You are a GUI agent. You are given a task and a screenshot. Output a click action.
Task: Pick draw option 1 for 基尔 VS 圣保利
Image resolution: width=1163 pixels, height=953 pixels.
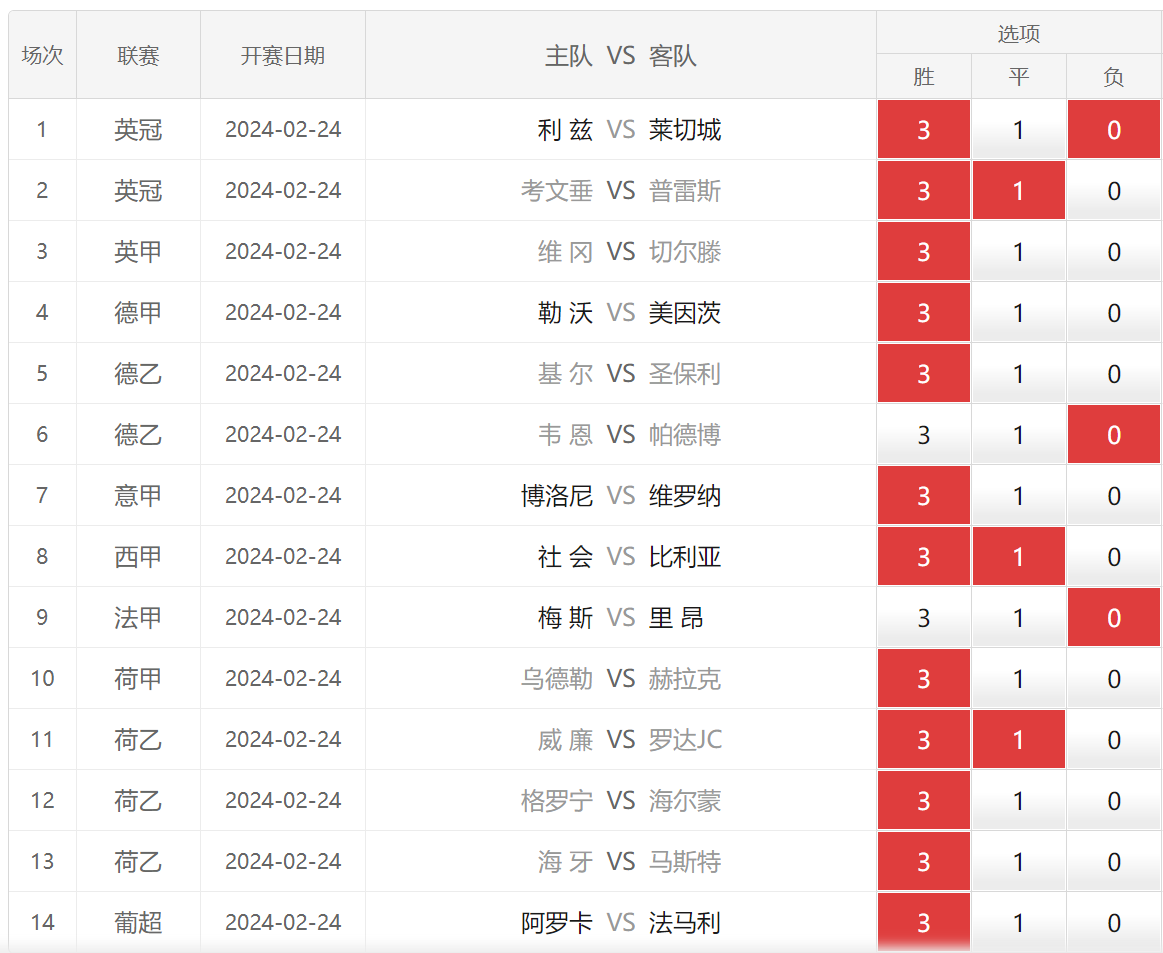1018,373
